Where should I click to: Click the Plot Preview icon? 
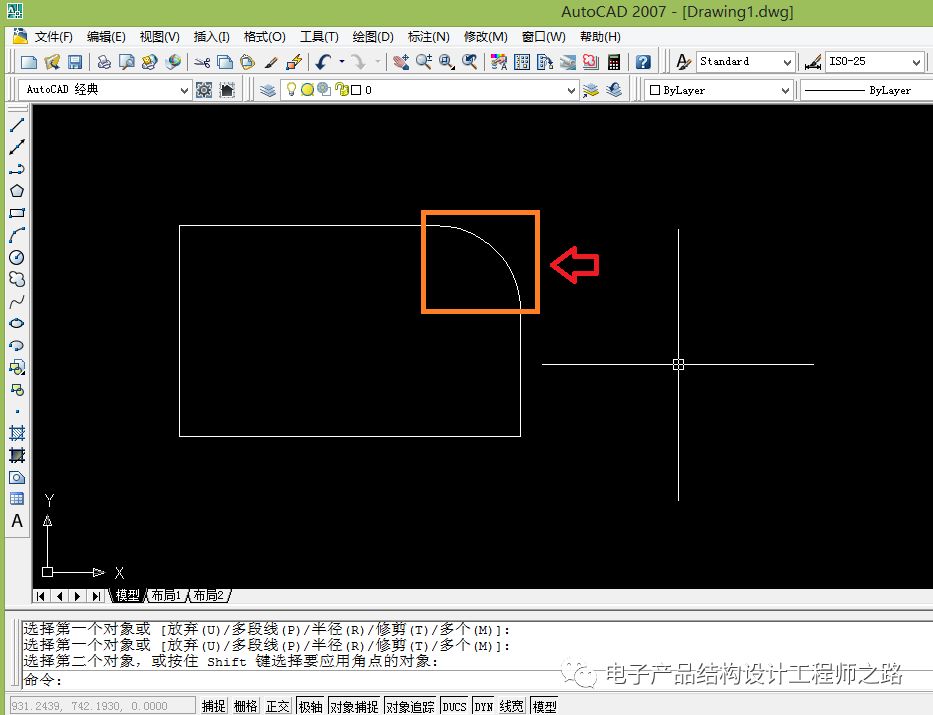(126, 62)
